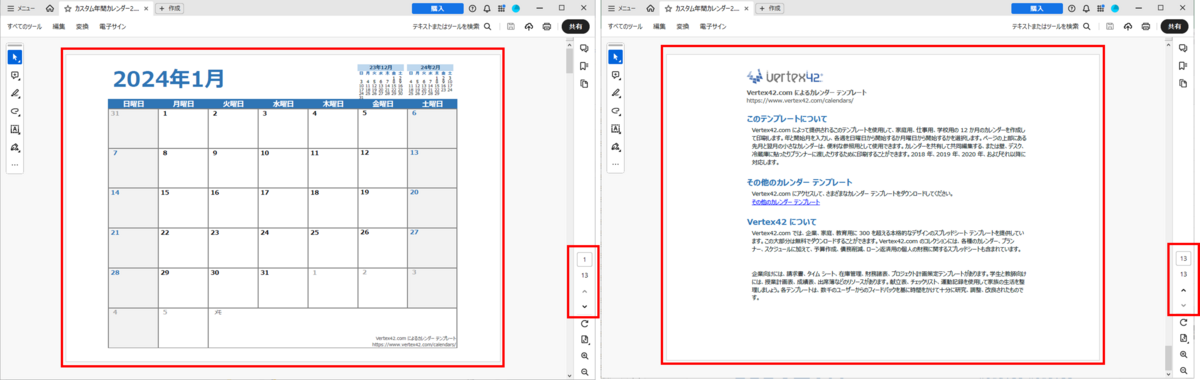Rotate page icon in left window
Viewport: 1200px width, 380px height.
pyautogui.click(x=584, y=324)
